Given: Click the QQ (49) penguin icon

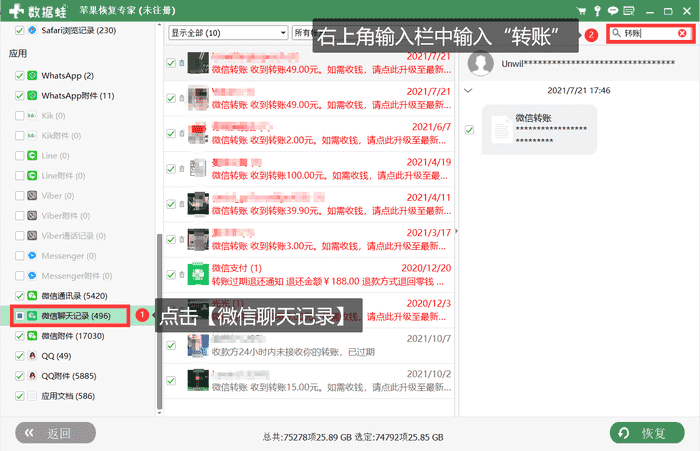Looking at the screenshot, I should [32, 356].
